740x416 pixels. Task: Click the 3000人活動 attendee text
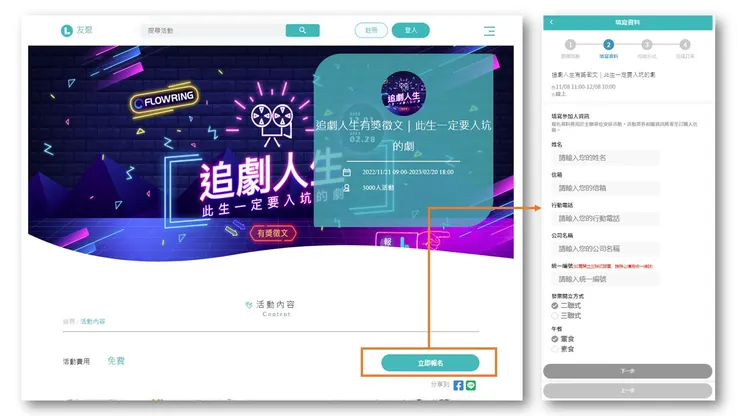click(378, 187)
